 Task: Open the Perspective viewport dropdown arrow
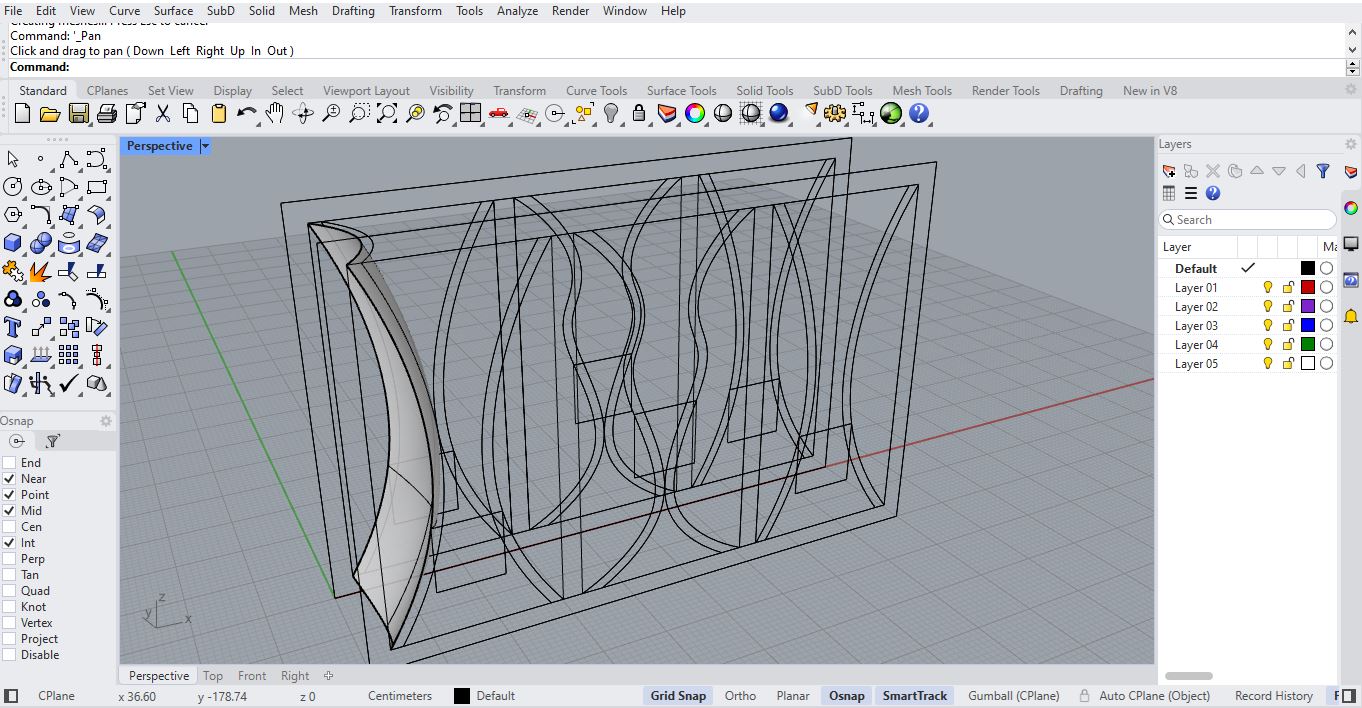[205, 146]
